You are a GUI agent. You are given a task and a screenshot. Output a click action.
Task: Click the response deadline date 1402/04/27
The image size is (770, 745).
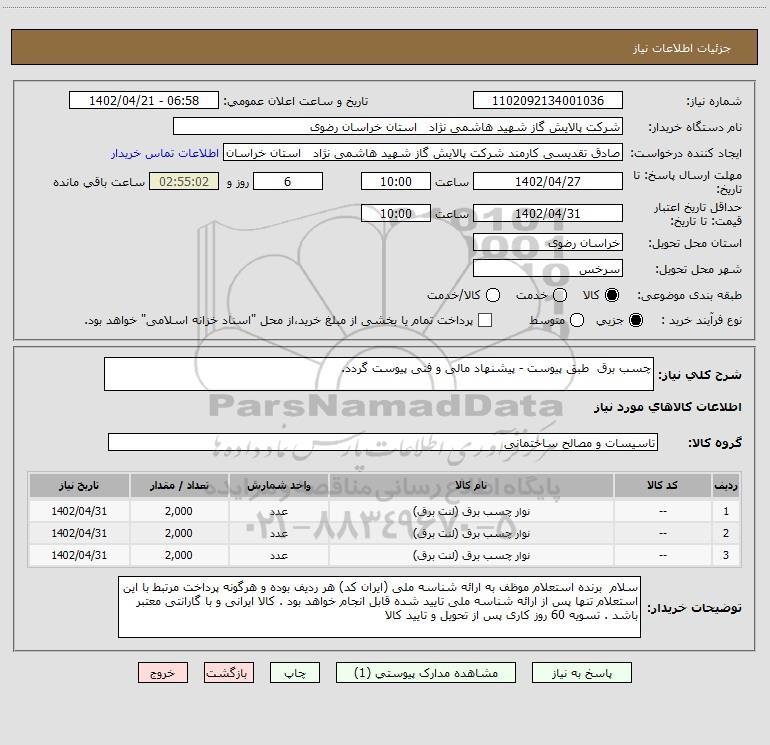point(548,181)
